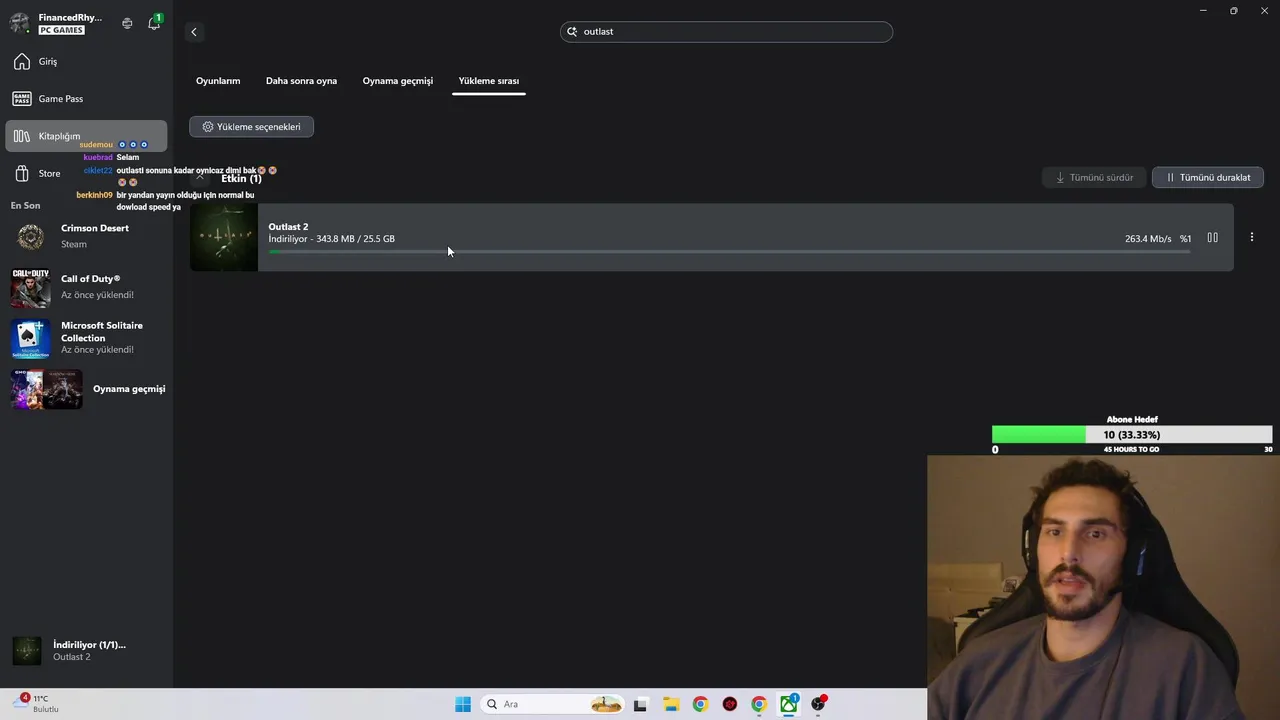Open the İndiriliyor (1/1) status at sidebar bottom

[x=86, y=651]
